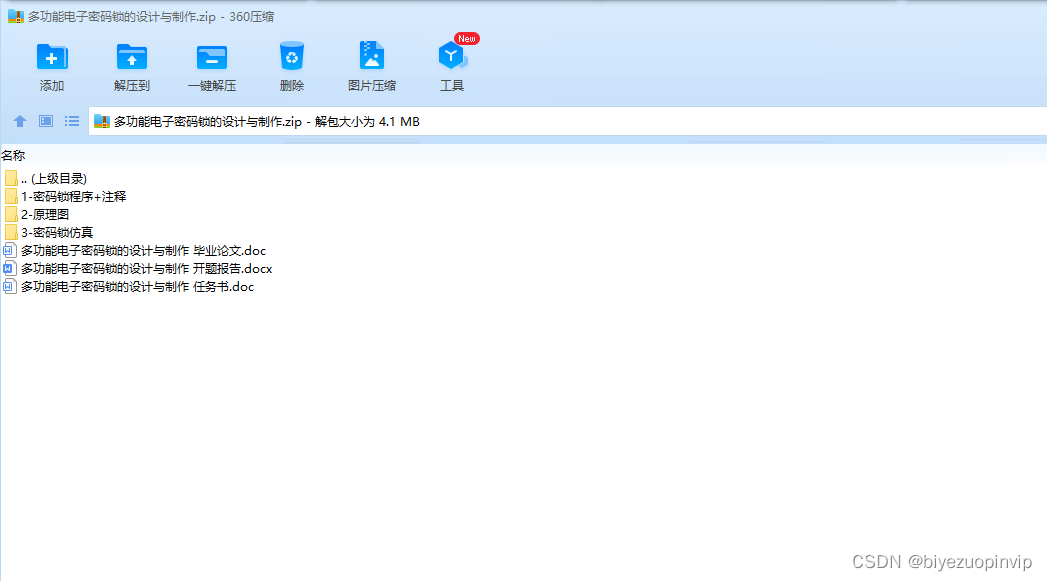The image size is (1047, 581).
Task: Click the document icon of 毕业论文.doc
Action: 9,250
